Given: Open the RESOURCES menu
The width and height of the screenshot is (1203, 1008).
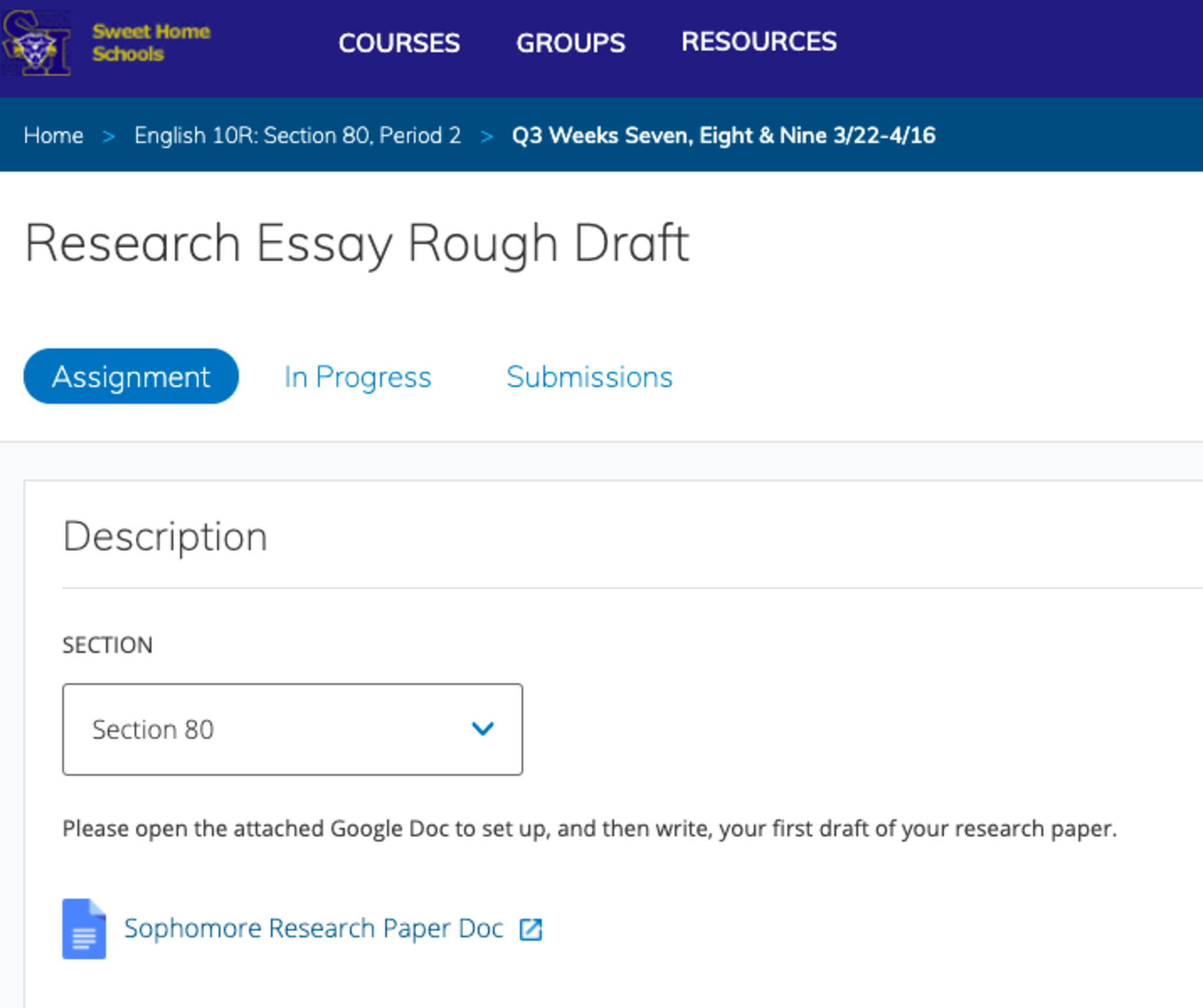Looking at the screenshot, I should pos(758,42).
